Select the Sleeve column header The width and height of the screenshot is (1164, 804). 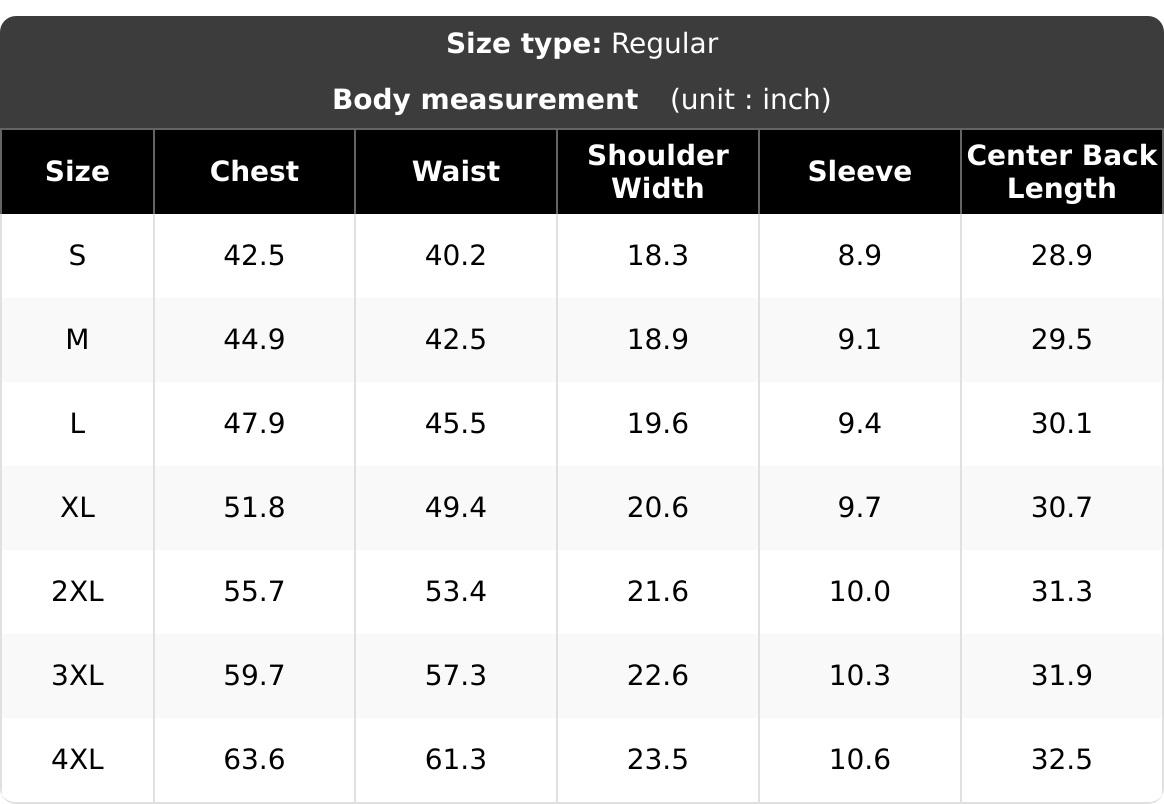point(860,171)
